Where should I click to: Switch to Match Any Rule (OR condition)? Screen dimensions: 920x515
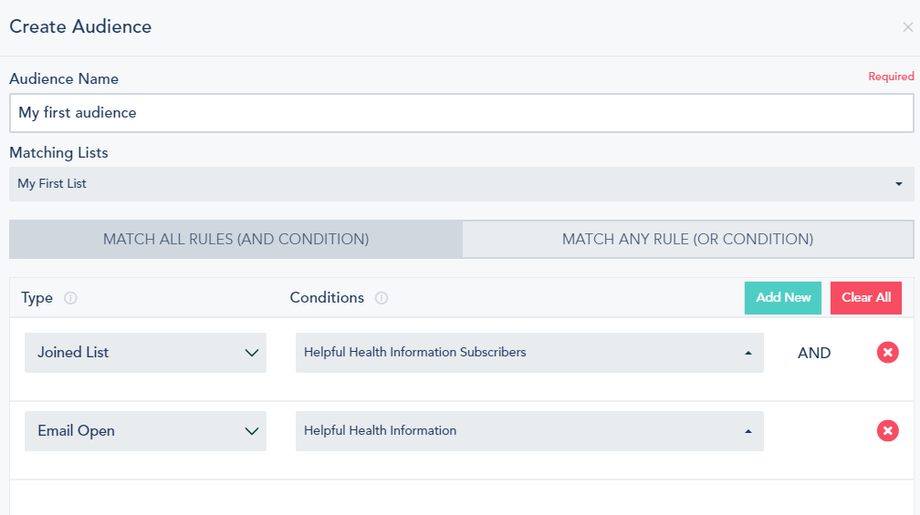click(x=687, y=239)
